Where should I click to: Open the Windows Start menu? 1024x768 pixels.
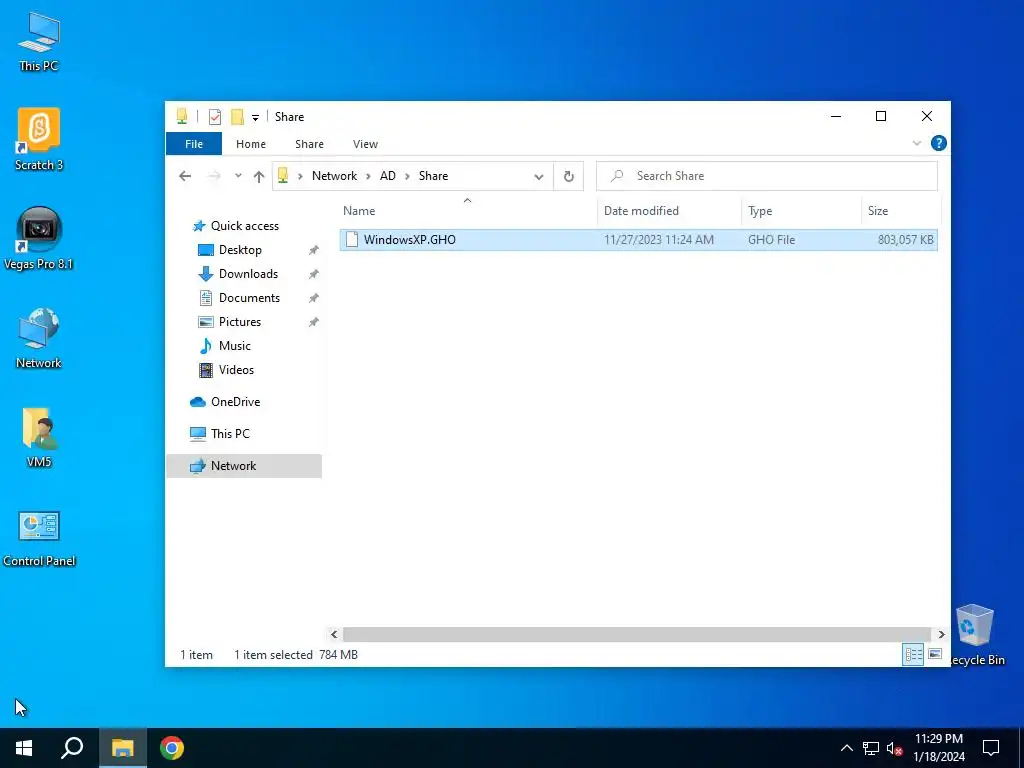24,748
